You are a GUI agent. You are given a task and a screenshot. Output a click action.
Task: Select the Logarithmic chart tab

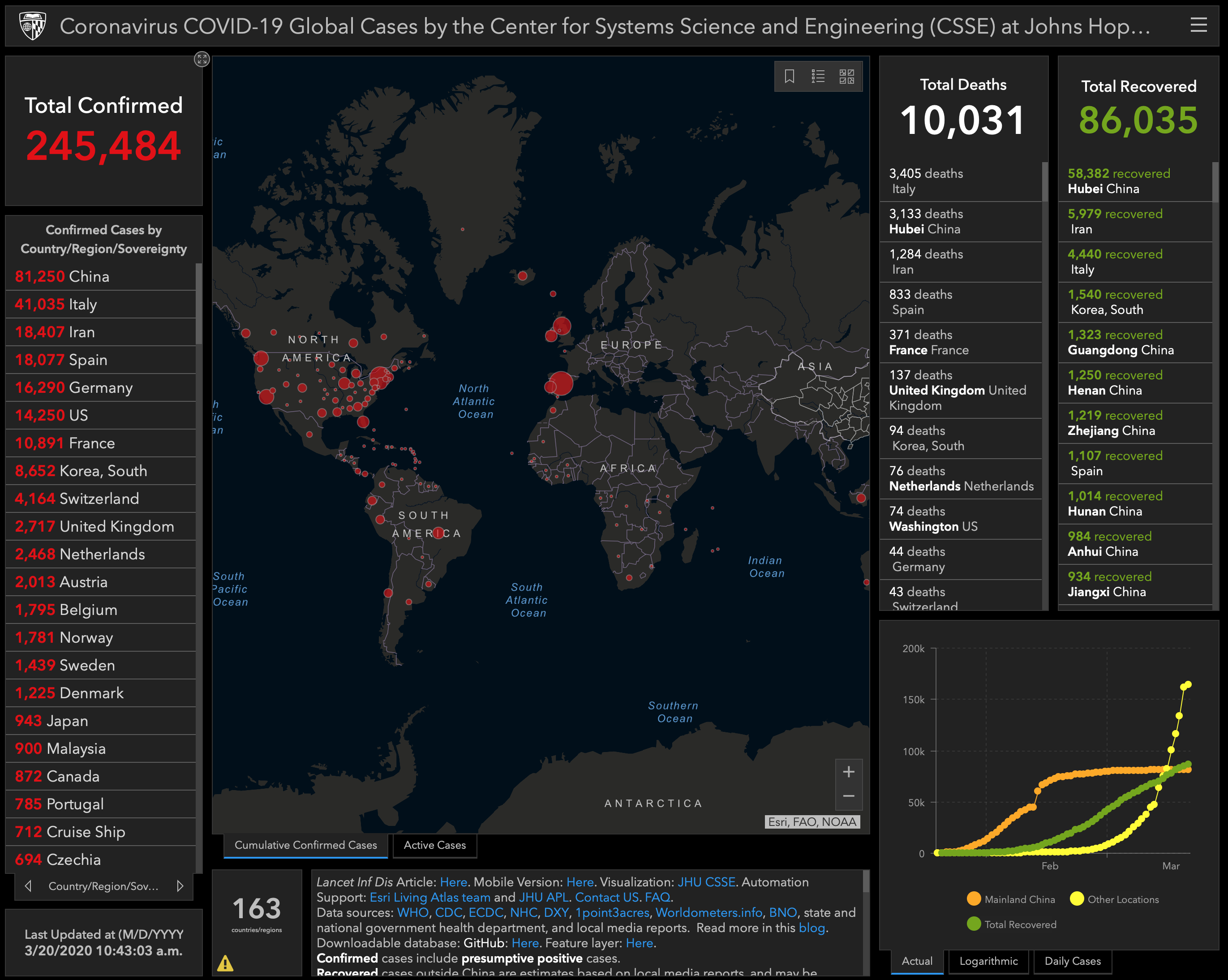pos(988,961)
